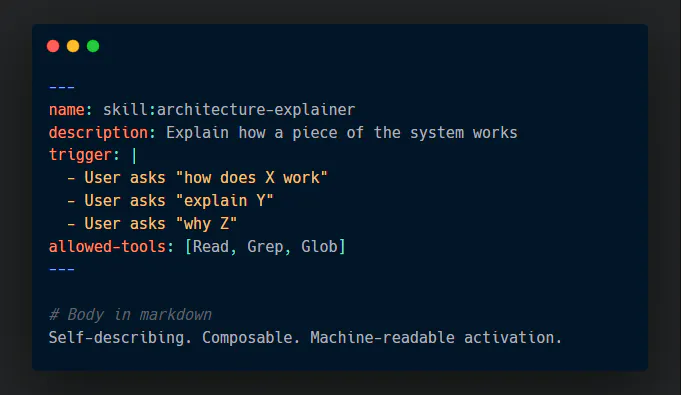Click the closing '---' front matter delimiter
The height and width of the screenshot is (395, 681).
pyautogui.click(x=62, y=269)
